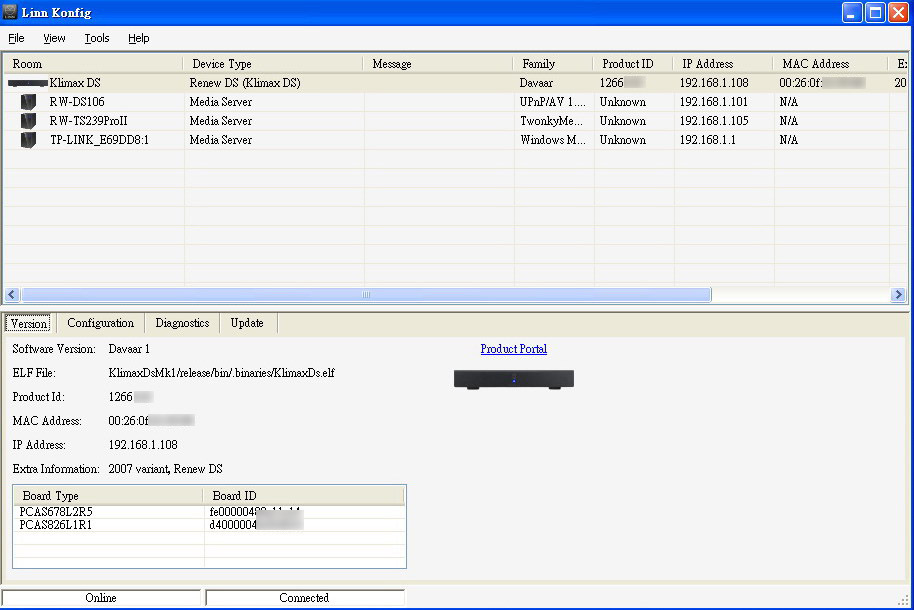914x610 pixels.
Task: Open the Tools menu
Action: pyautogui.click(x=97, y=38)
